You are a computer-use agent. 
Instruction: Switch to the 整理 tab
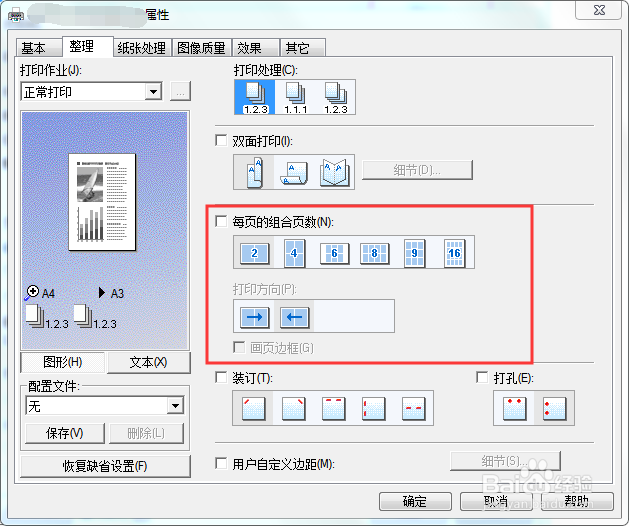point(87,46)
